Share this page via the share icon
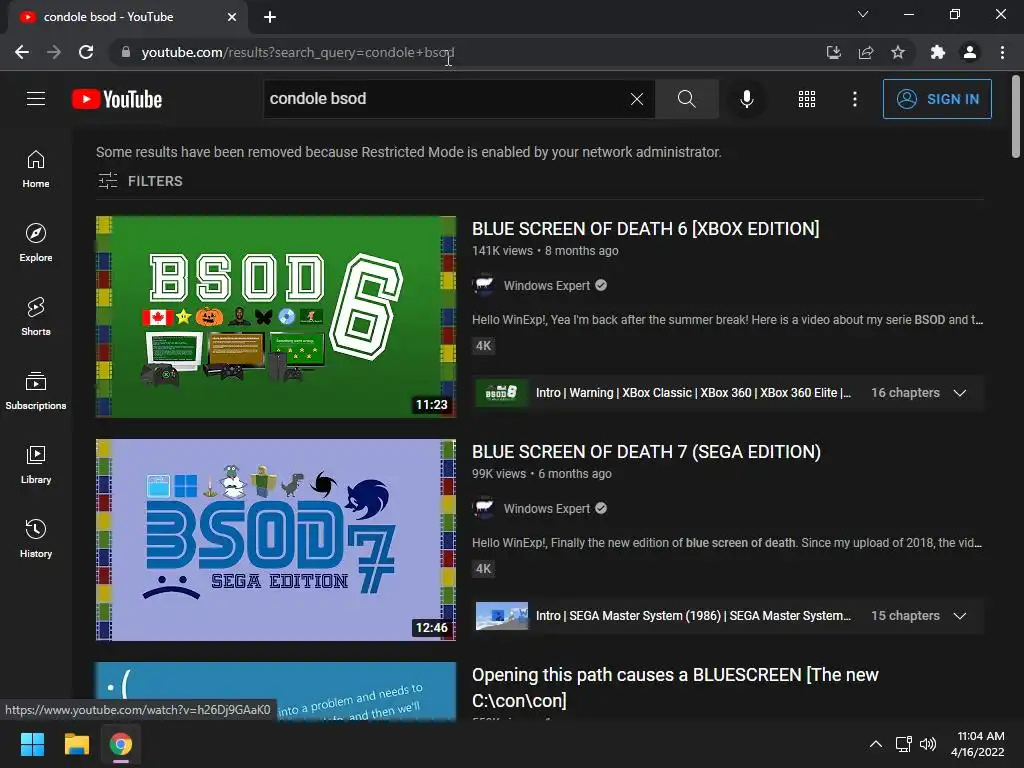The width and height of the screenshot is (1024, 768). (x=866, y=52)
